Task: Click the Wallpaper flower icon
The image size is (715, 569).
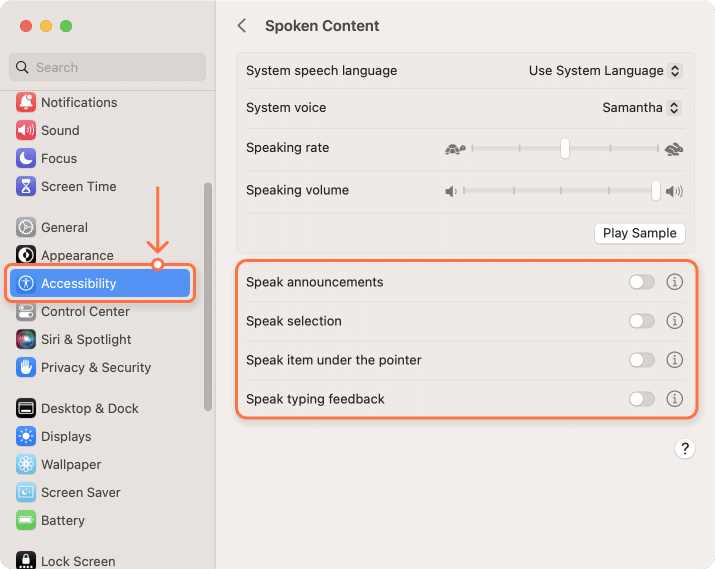Action: tap(26, 465)
